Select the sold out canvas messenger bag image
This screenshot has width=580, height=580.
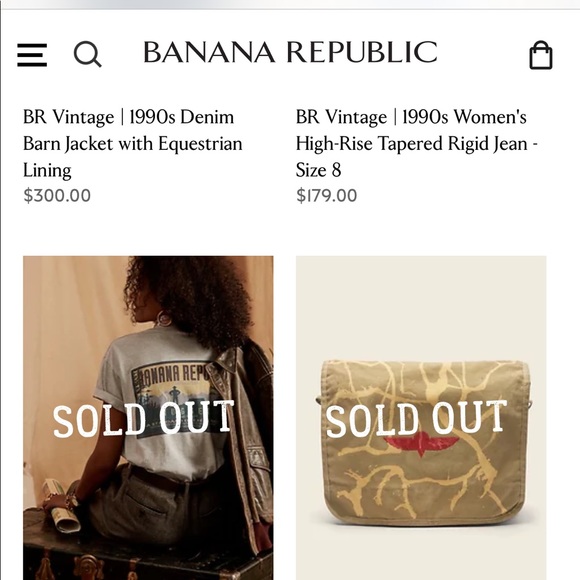click(x=421, y=418)
